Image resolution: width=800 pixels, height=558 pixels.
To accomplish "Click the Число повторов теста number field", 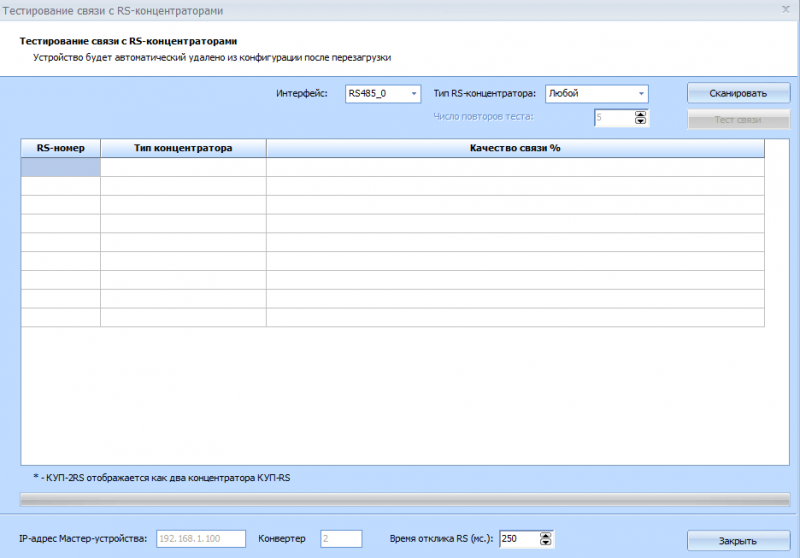I will (613, 118).
